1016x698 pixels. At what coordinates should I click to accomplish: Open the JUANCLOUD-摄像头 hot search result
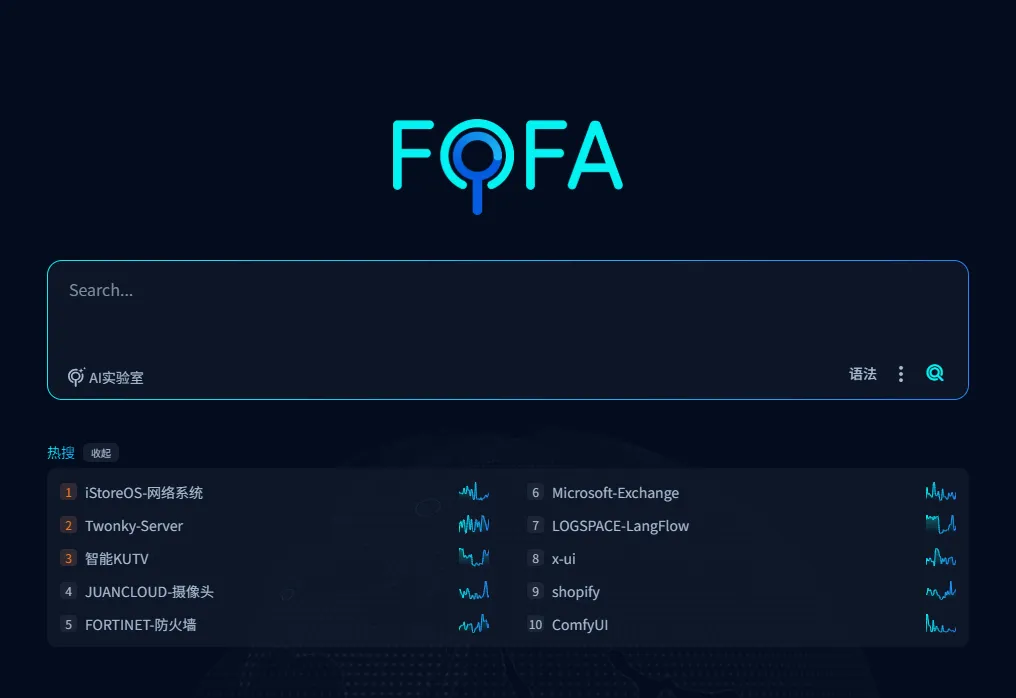150,591
